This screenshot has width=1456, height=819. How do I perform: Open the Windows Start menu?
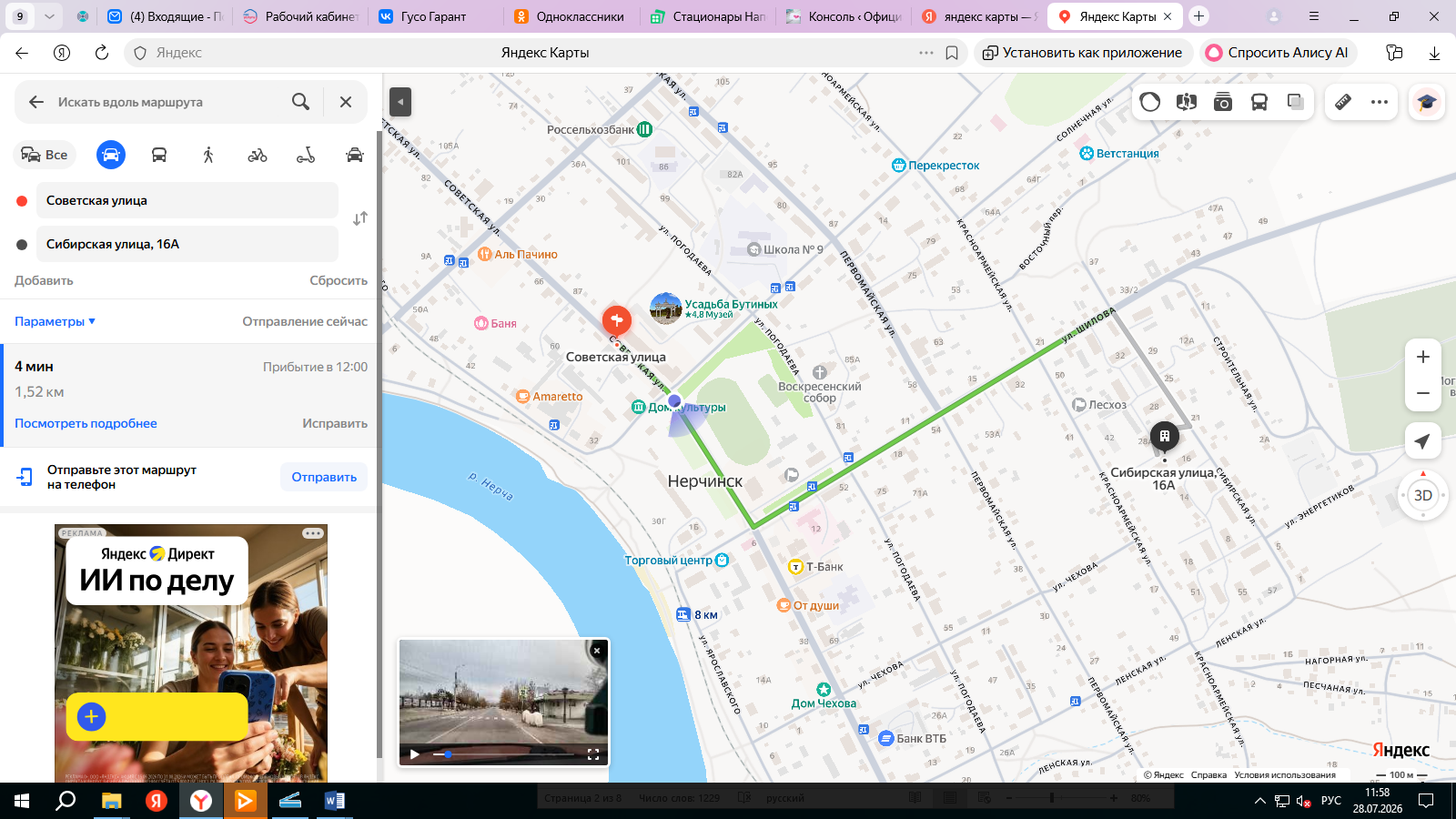tap(22, 801)
